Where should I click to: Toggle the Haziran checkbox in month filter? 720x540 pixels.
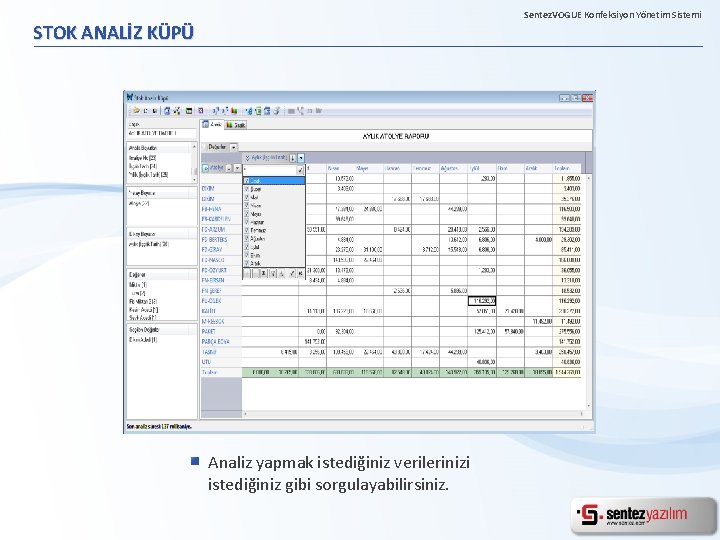click(247, 222)
